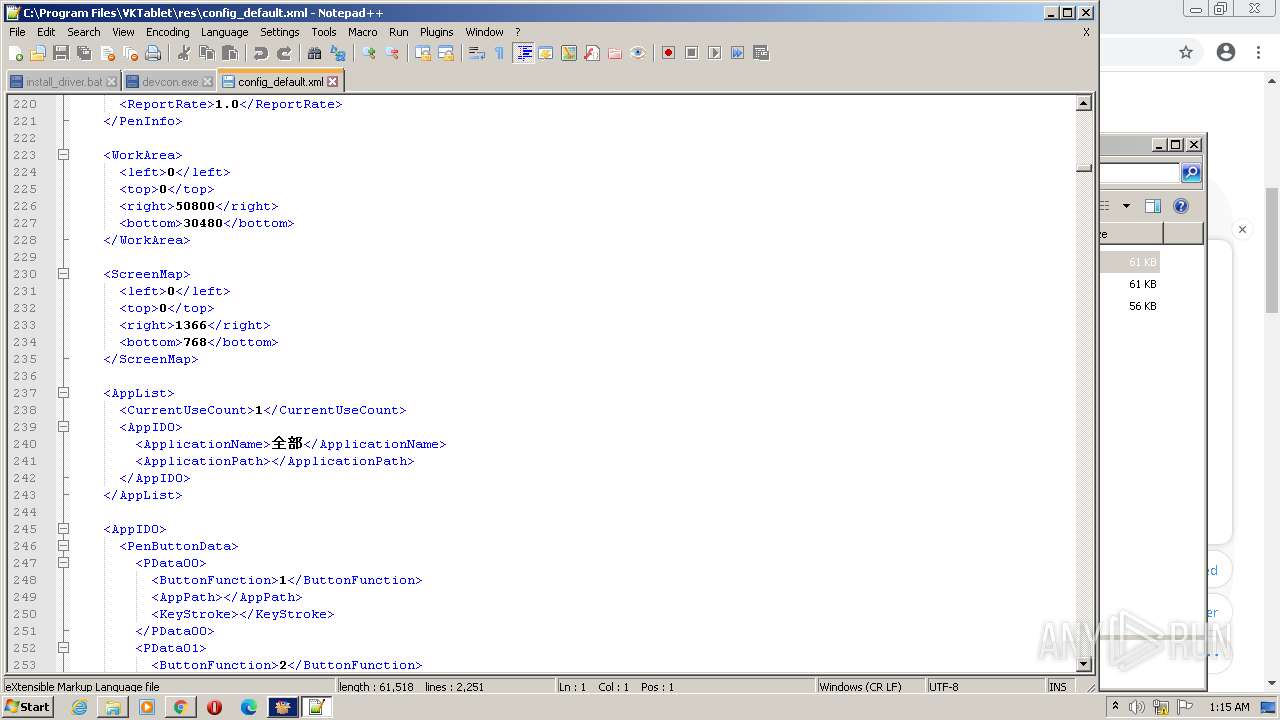Viewport: 1280px width, 720px height.
Task: Open the Macro menu
Action: (362, 32)
